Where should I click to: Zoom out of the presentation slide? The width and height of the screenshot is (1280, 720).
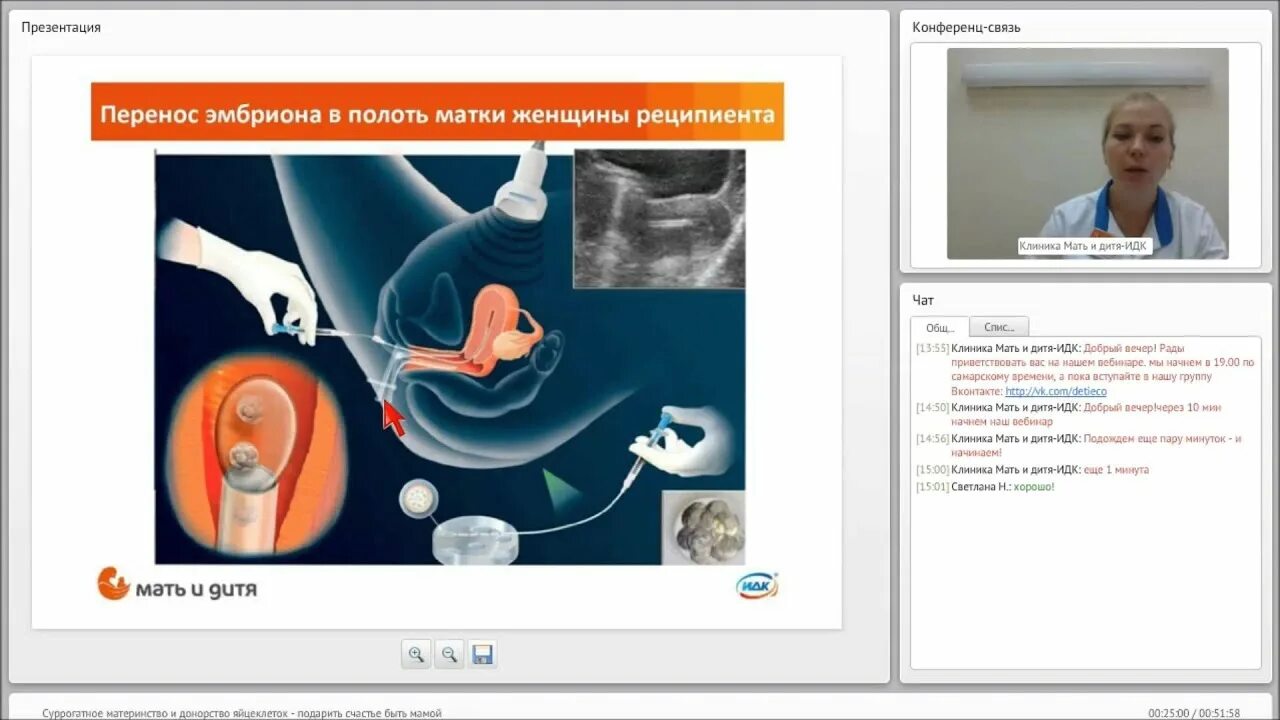click(449, 655)
